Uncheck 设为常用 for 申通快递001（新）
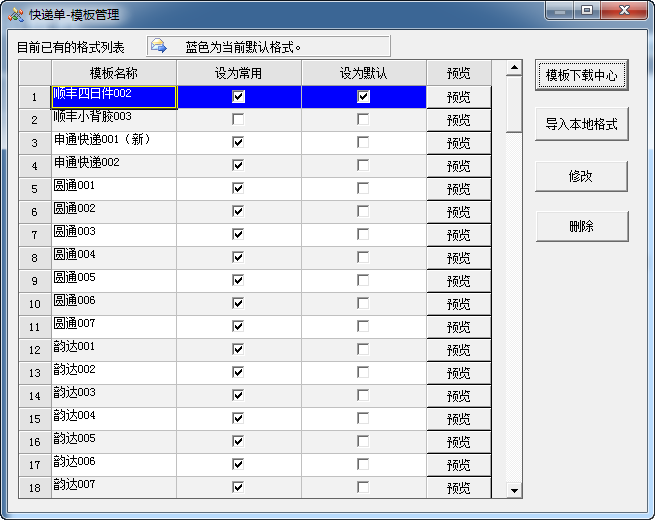This screenshot has height=520, width=655. click(x=238, y=142)
